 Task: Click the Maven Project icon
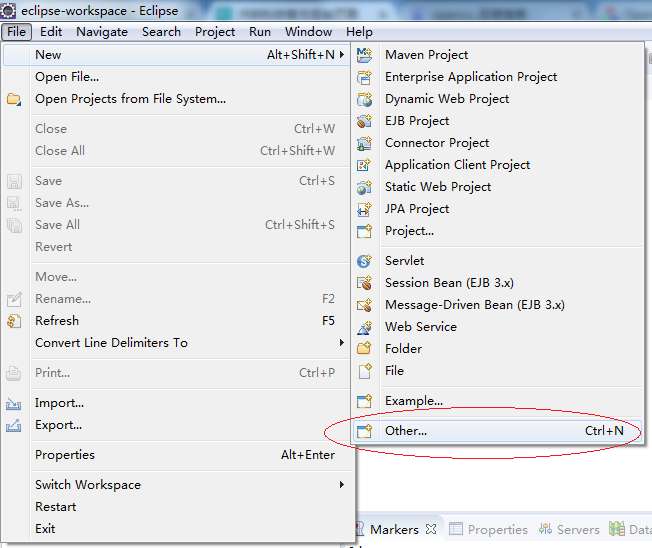[364, 55]
